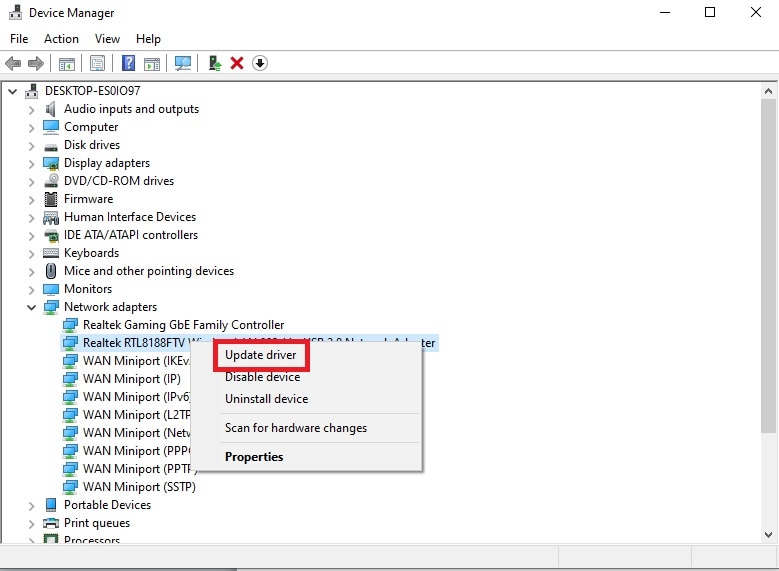Close the Device Manager window
The image size is (779, 571).
click(x=756, y=12)
